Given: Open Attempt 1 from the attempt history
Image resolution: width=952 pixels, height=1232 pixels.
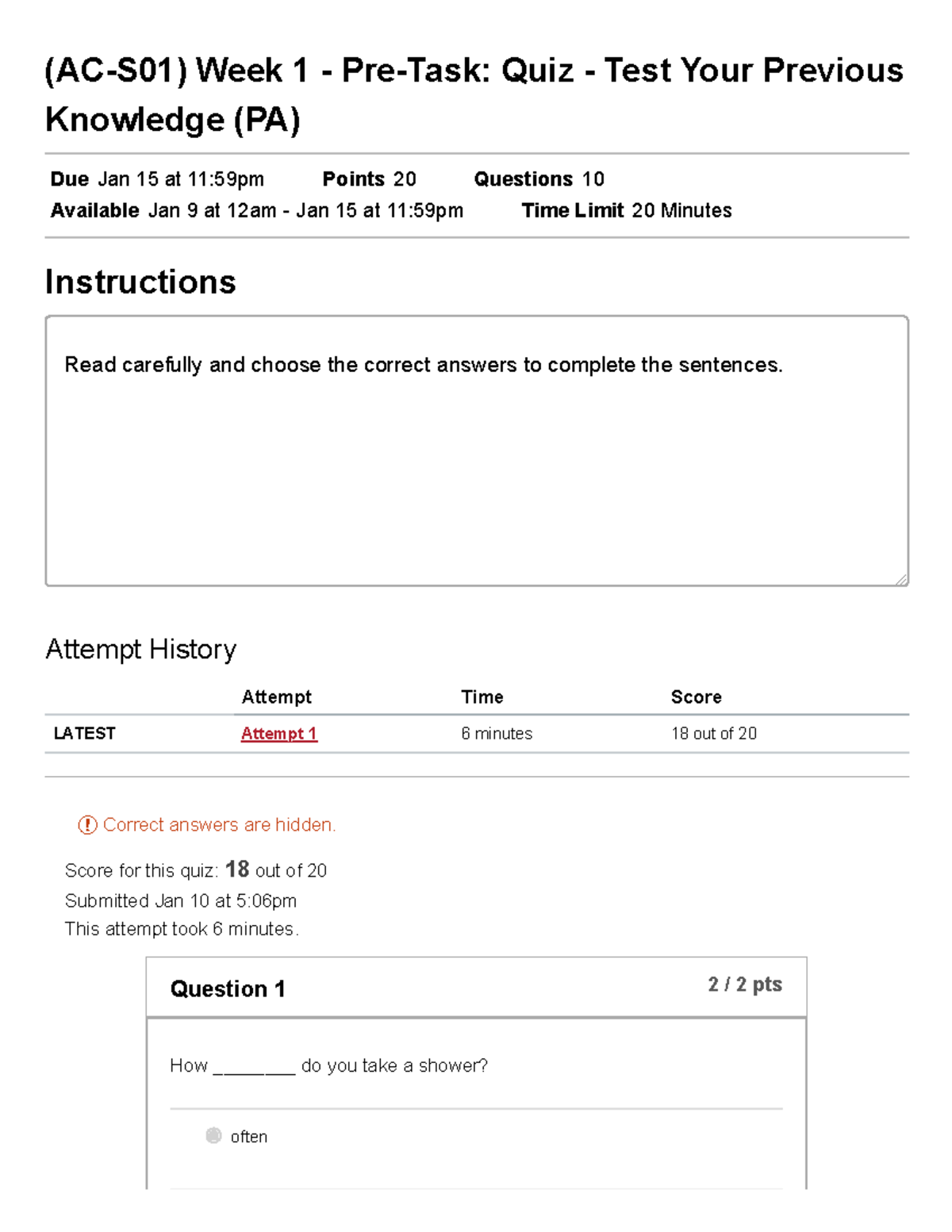Looking at the screenshot, I should 278,734.
